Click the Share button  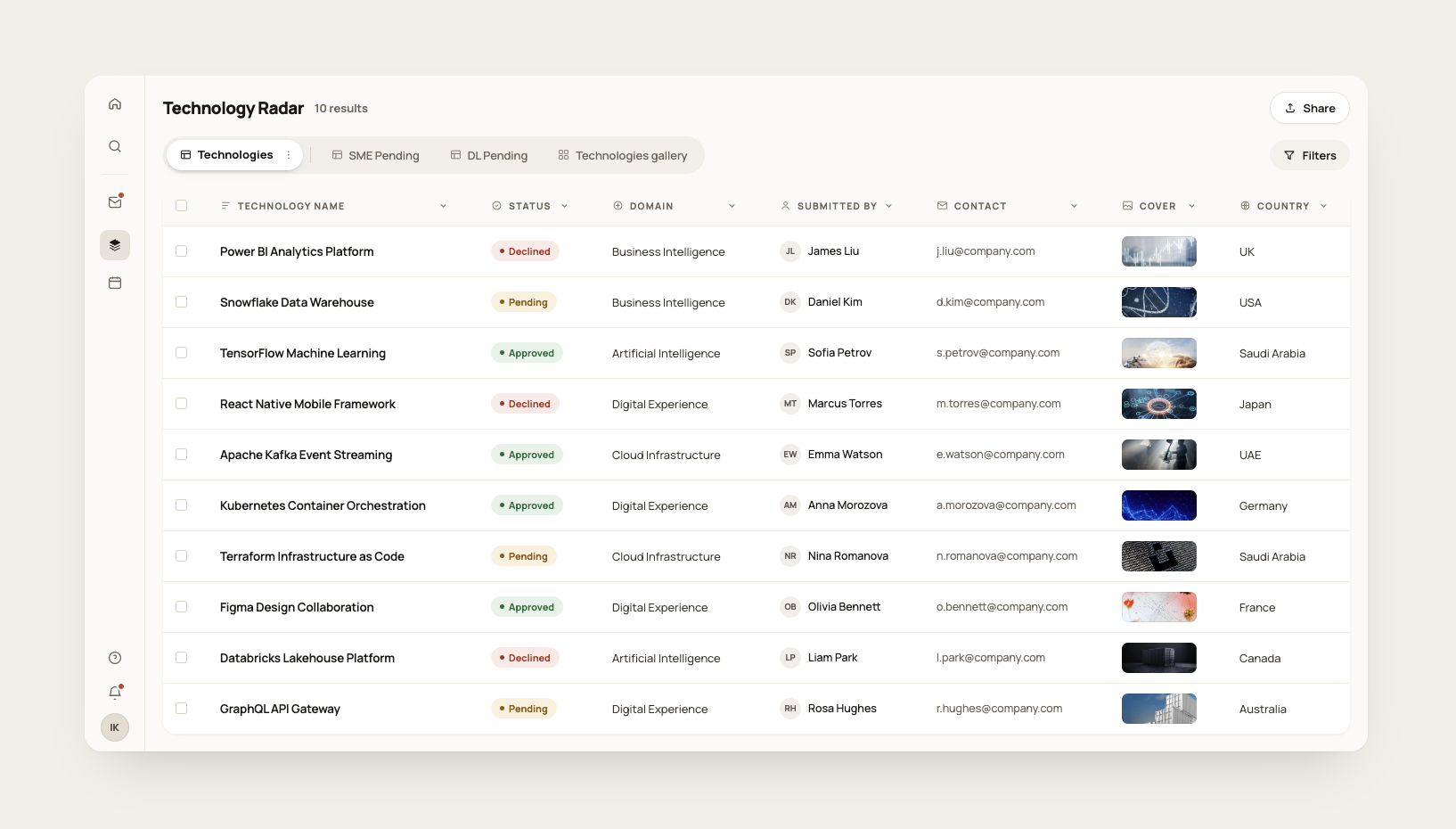1310,108
